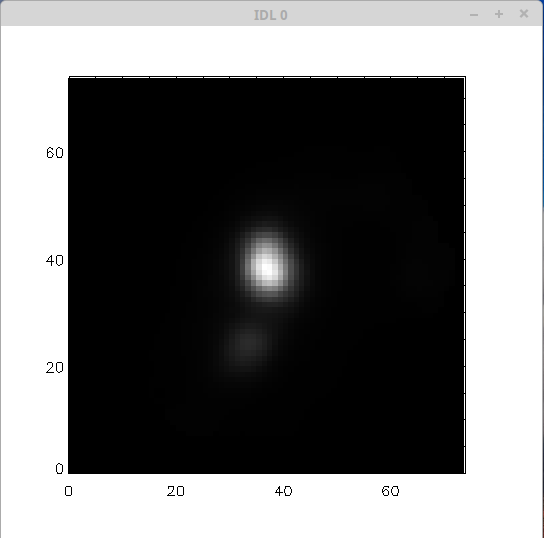Image resolution: width=544 pixels, height=538 pixels.
Task: Minimize the IDL 0 window
Action: click(474, 15)
